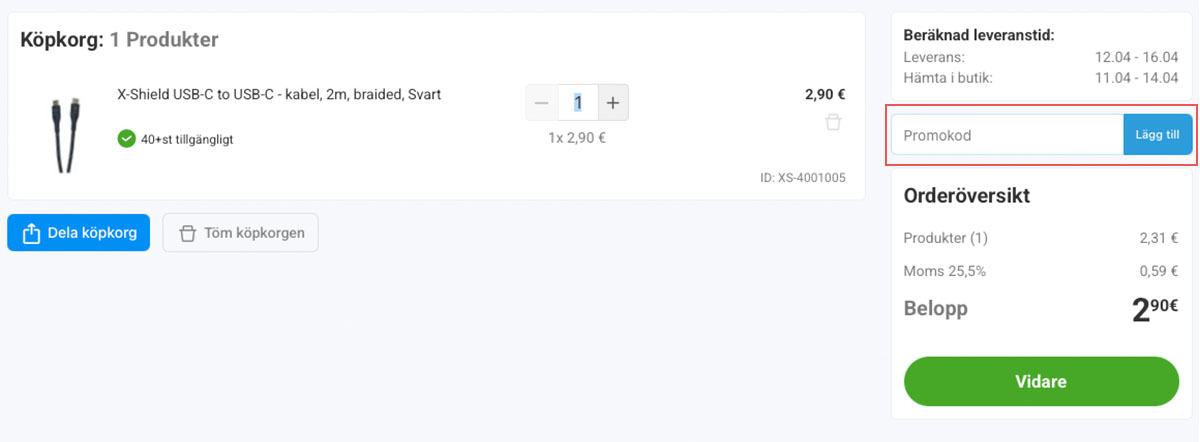Viewport: 1200px width, 442px height.
Task: Click the Köpkorg: 1 Produkter heading
Action: coord(119,40)
